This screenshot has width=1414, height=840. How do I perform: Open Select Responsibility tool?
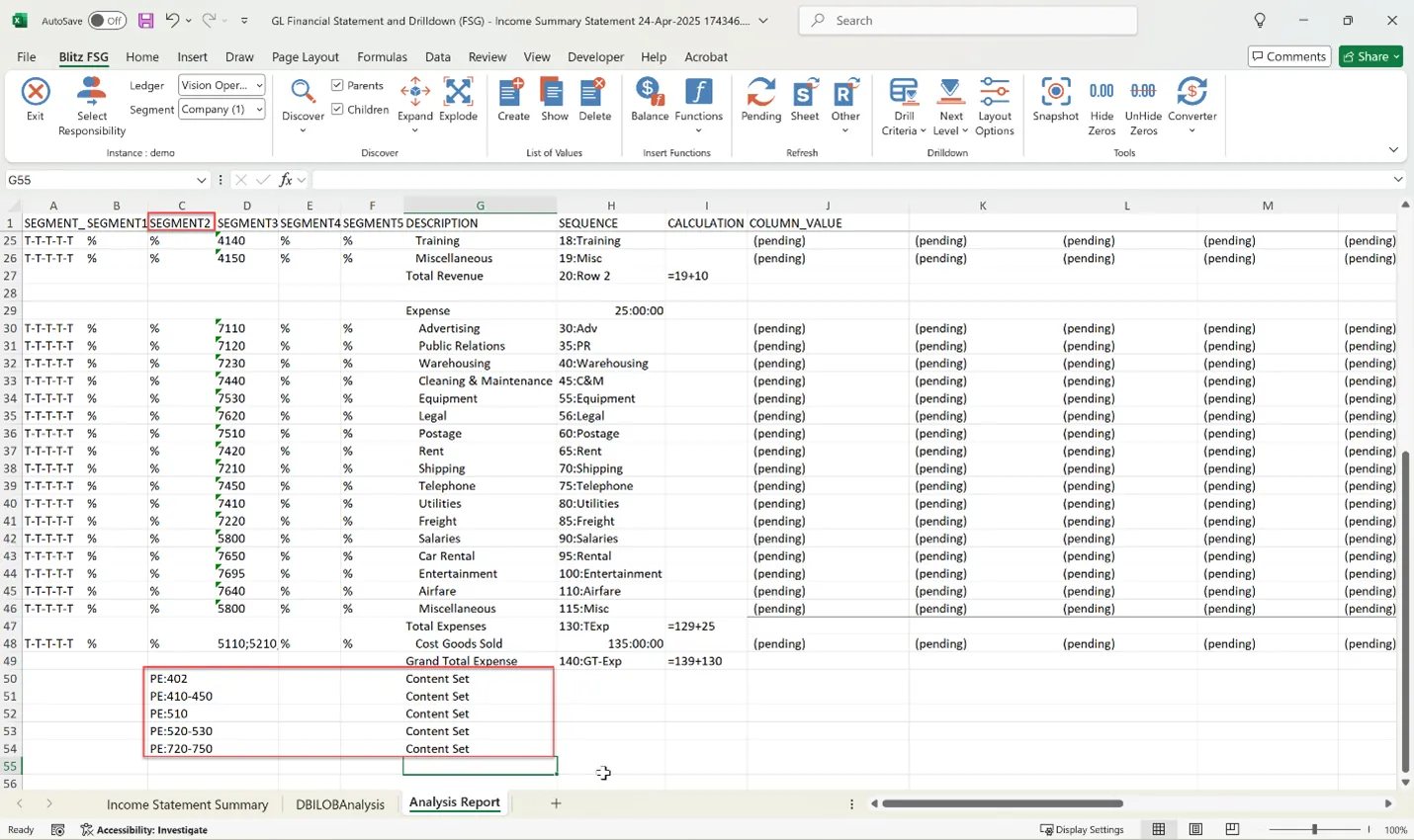click(x=92, y=106)
